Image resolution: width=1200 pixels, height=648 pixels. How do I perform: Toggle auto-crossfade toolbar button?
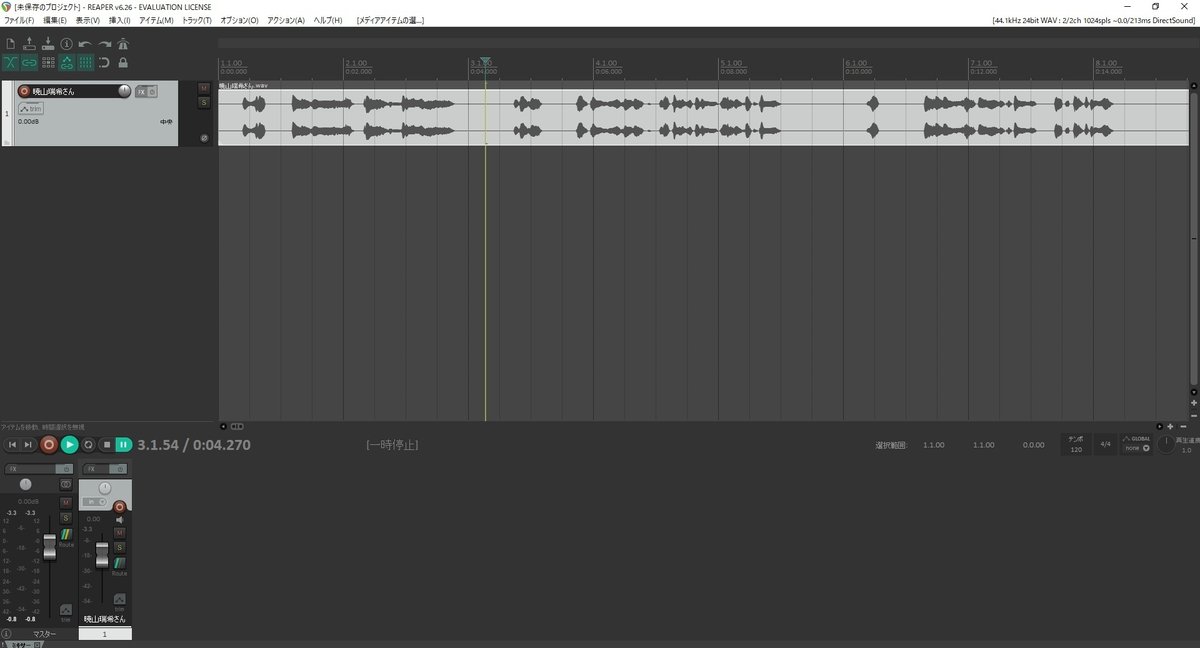pos(10,63)
